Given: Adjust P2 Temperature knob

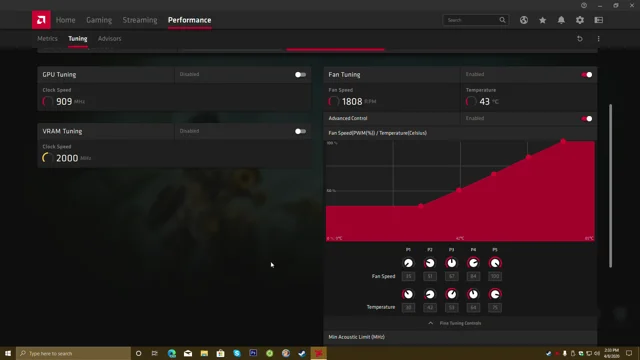Looking at the screenshot, I should pos(430,294).
